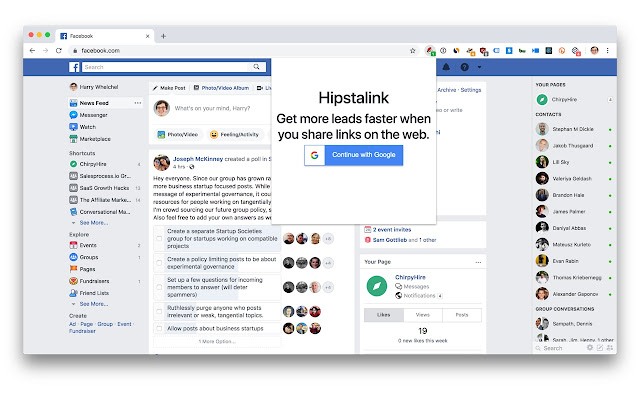Check the 'Create a separate Startup Societies' poll option
640x400 pixels.
(159, 238)
